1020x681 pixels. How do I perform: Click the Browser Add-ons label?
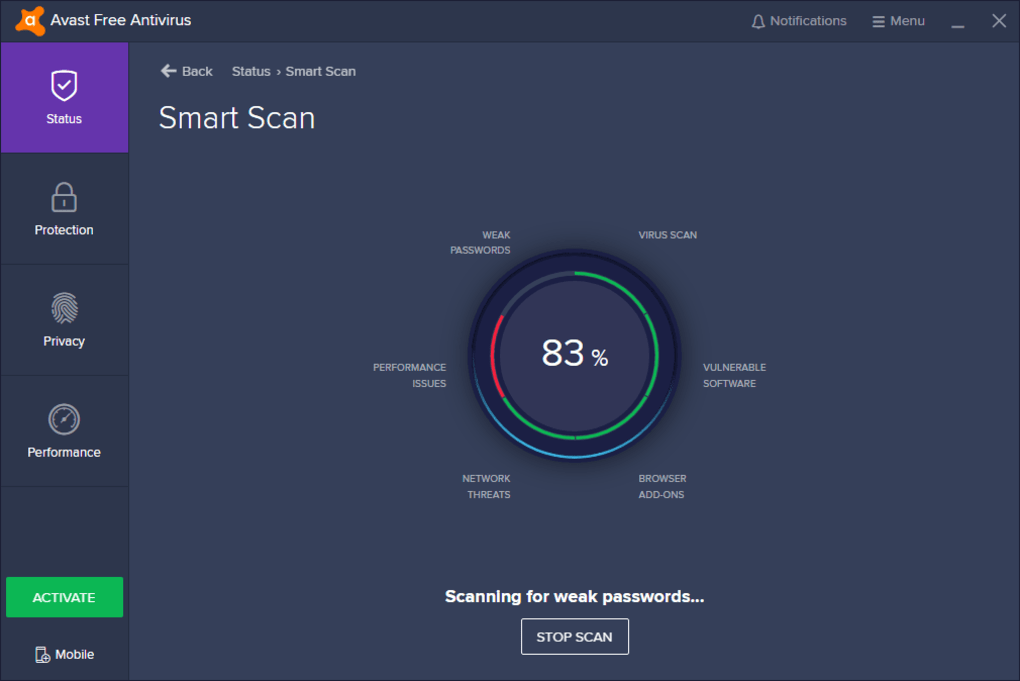[662, 486]
